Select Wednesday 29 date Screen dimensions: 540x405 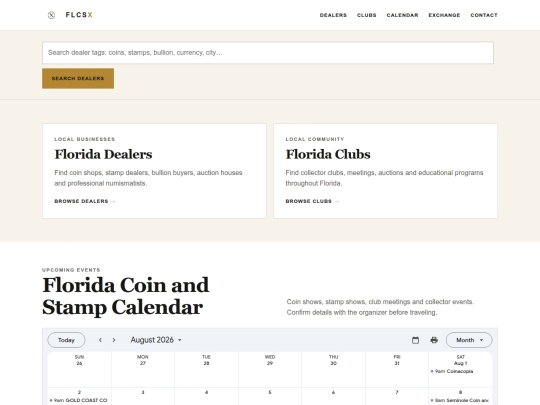point(270,363)
